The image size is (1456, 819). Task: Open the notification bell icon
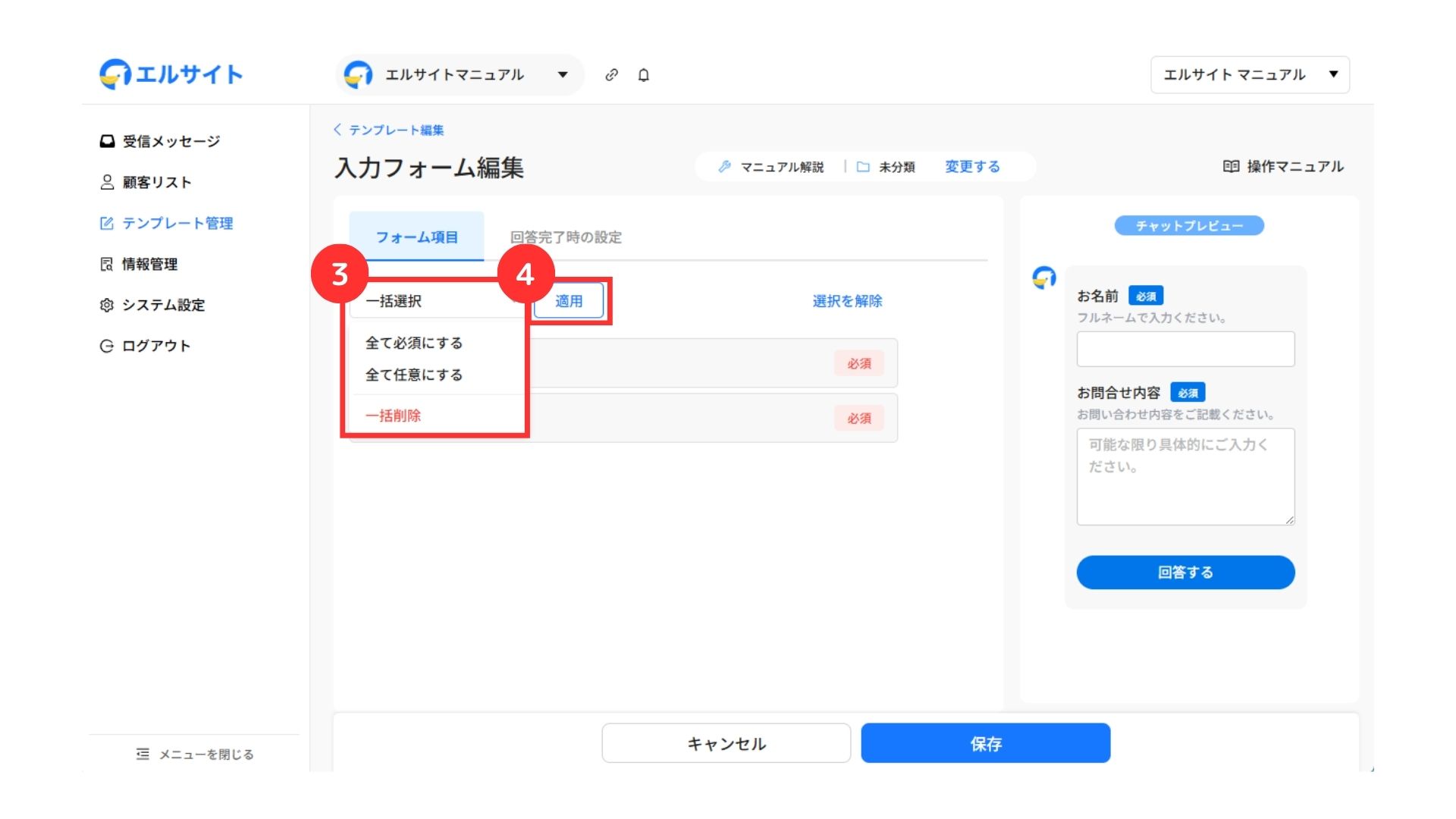(x=643, y=75)
